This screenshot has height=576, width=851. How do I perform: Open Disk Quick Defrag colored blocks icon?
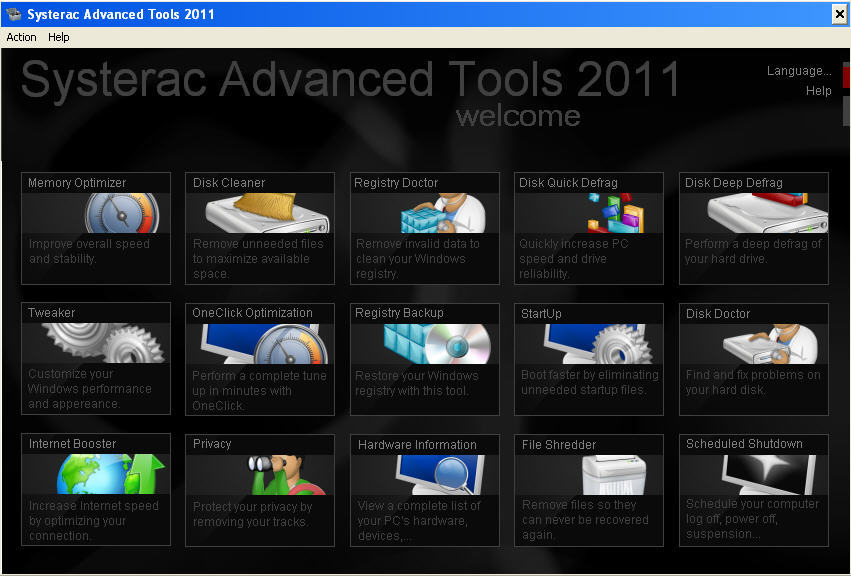point(615,213)
